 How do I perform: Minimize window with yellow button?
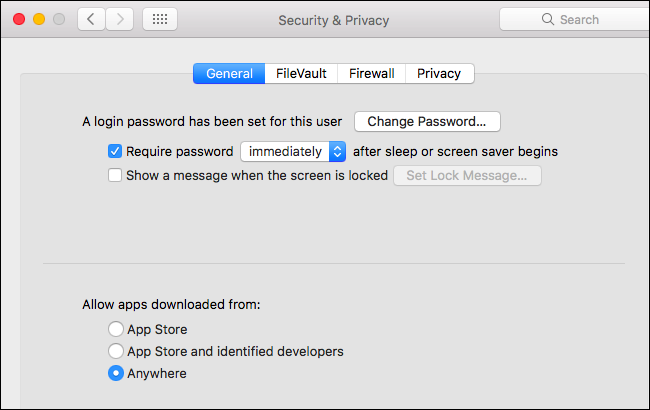40,20
